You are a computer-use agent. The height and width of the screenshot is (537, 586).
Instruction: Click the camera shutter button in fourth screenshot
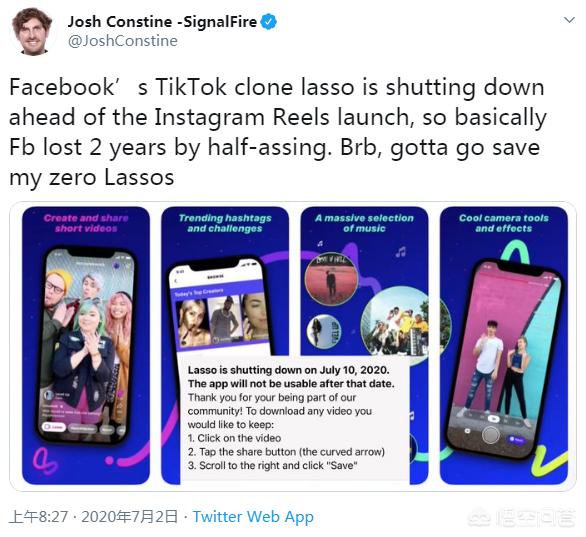[x=490, y=434]
